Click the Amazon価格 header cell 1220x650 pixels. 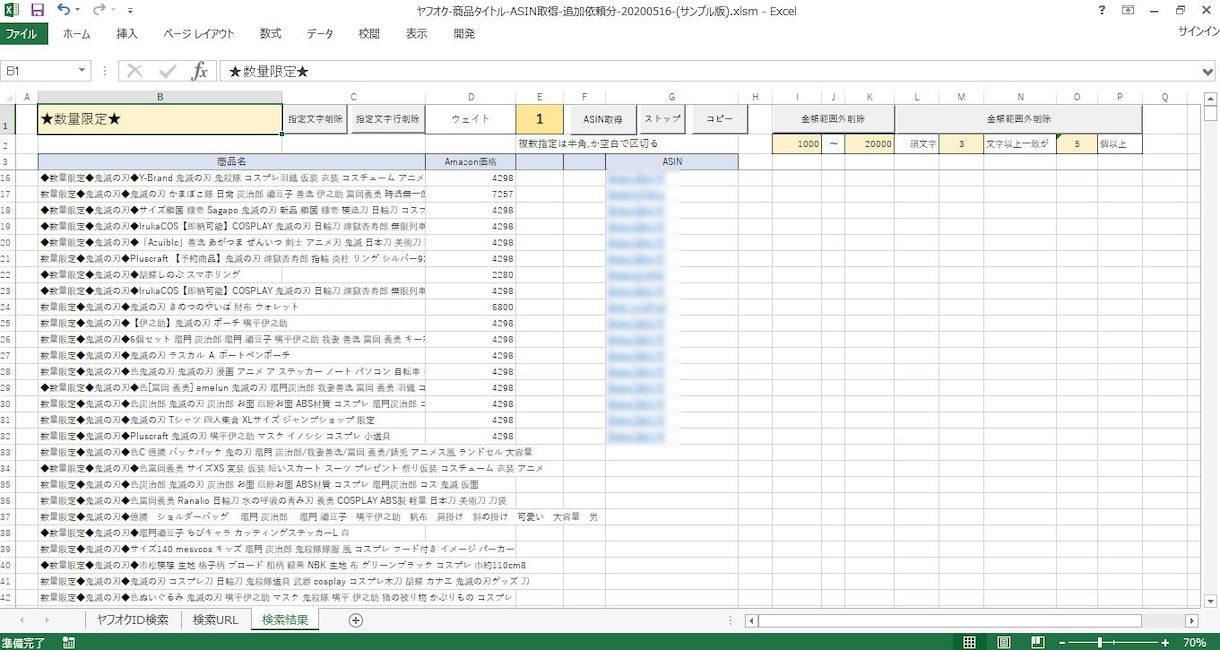point(471,162)
